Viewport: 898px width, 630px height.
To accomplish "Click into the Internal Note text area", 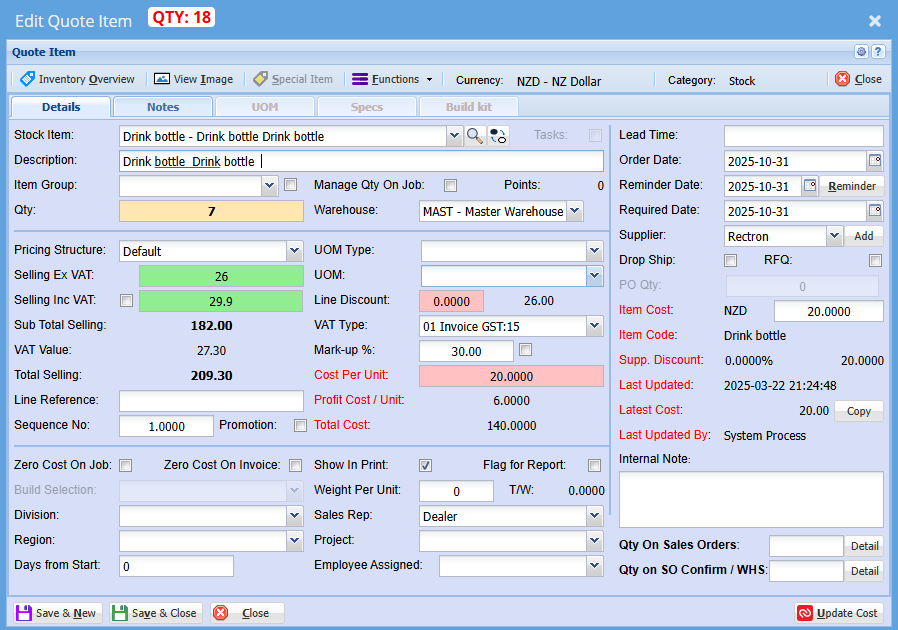I will tap(751, 499).
